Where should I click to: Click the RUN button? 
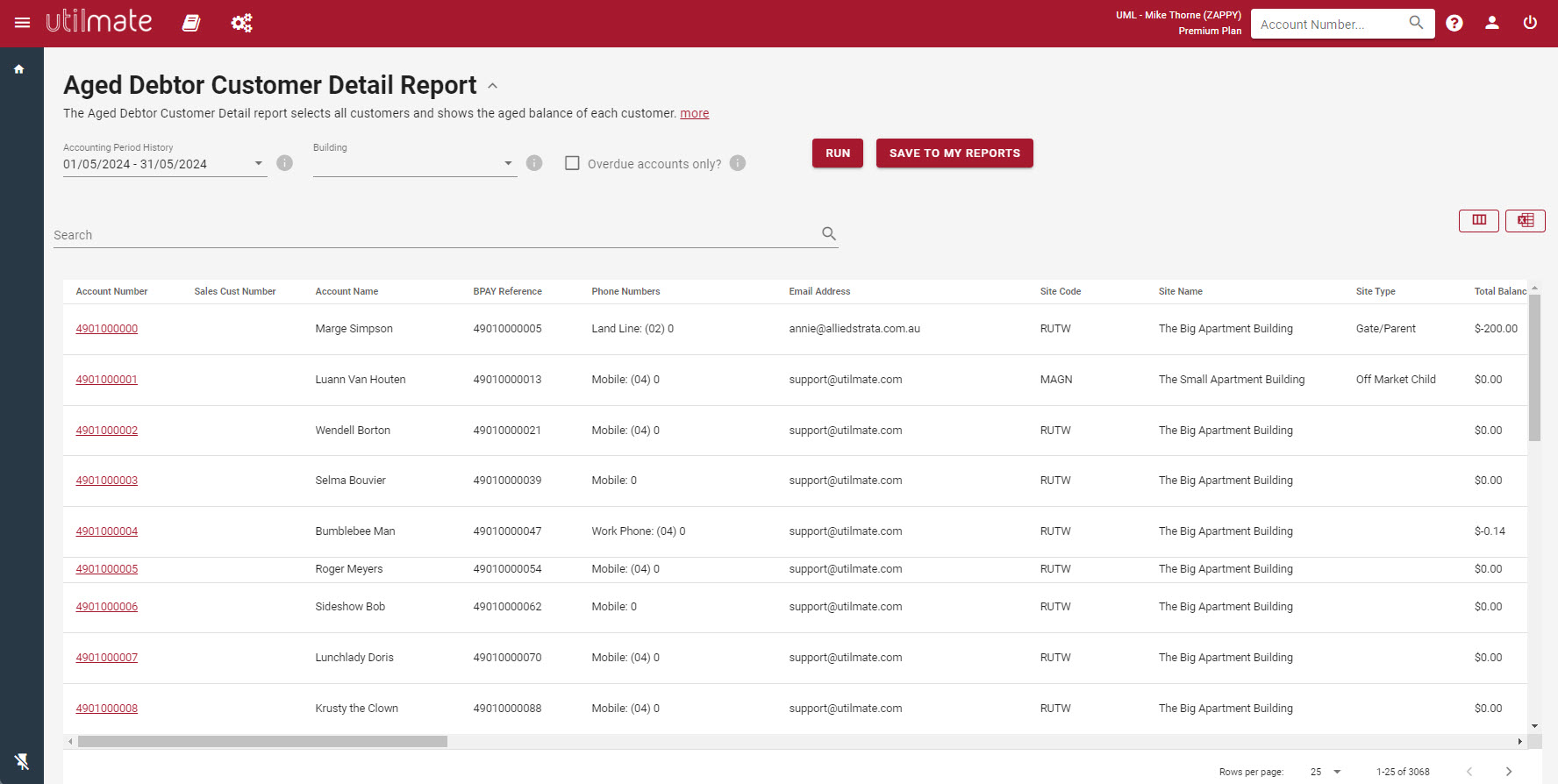click(838, 153)
